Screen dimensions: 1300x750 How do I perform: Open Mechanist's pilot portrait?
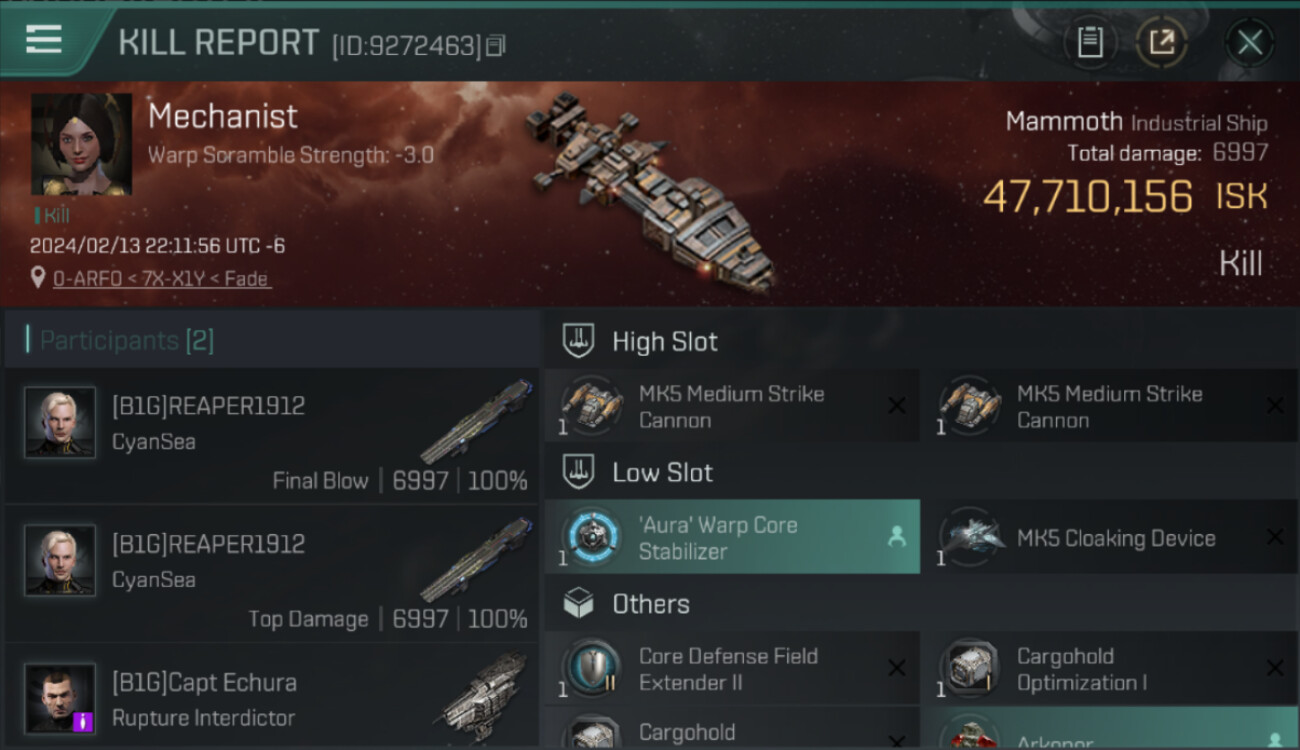pos(81,144)
